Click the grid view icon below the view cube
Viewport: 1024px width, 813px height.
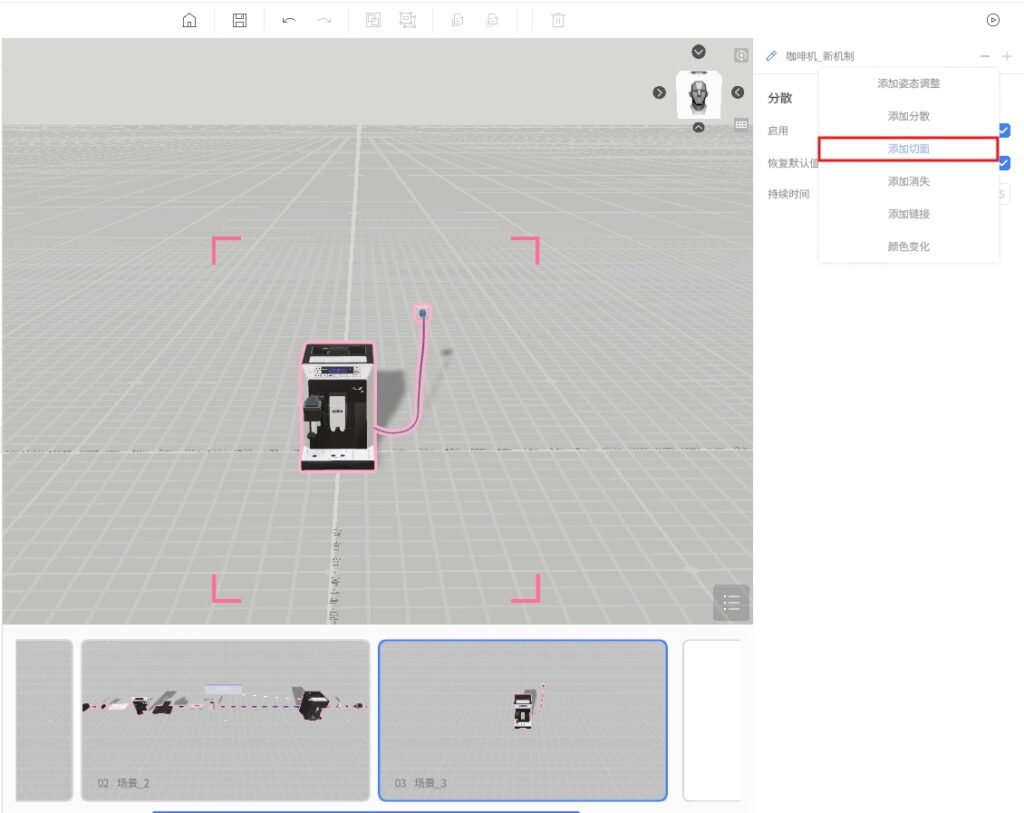(741, 125)
